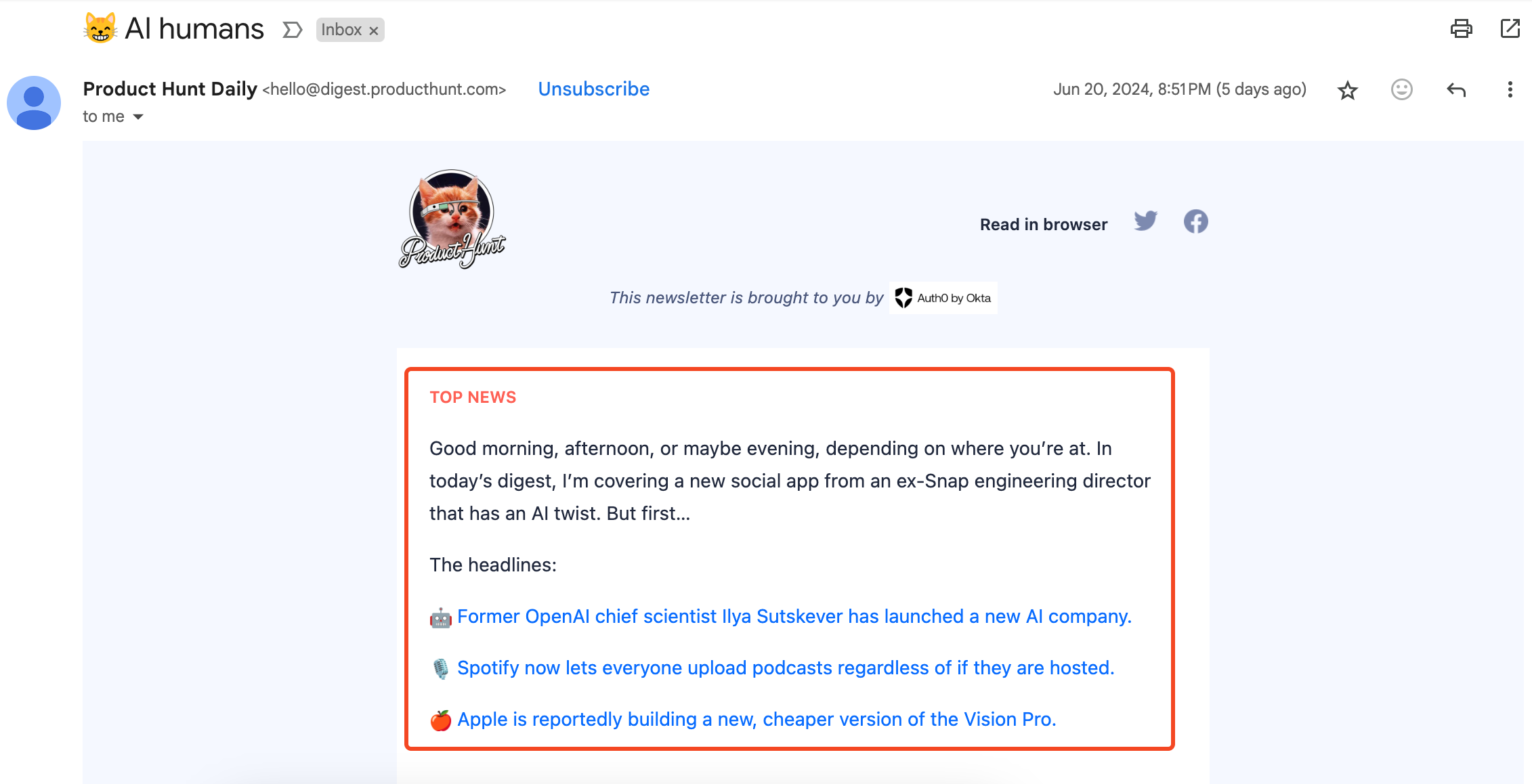The width and height of the screenshot is (1532, 784).
Task: Click the robot emoji news icon
Action: point(440,618)
